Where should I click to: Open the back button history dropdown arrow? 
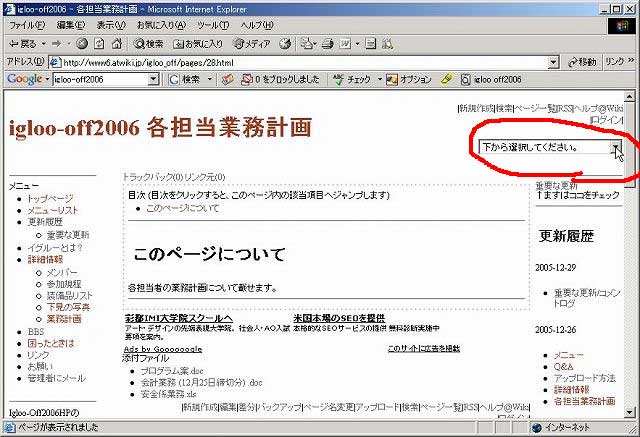(43, 44)
